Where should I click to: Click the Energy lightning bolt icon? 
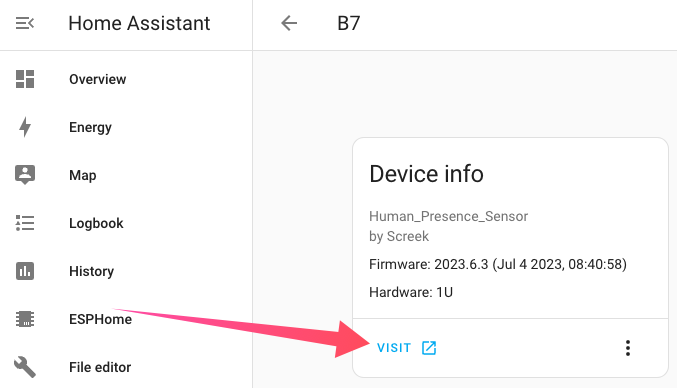[x=25, y=127]
